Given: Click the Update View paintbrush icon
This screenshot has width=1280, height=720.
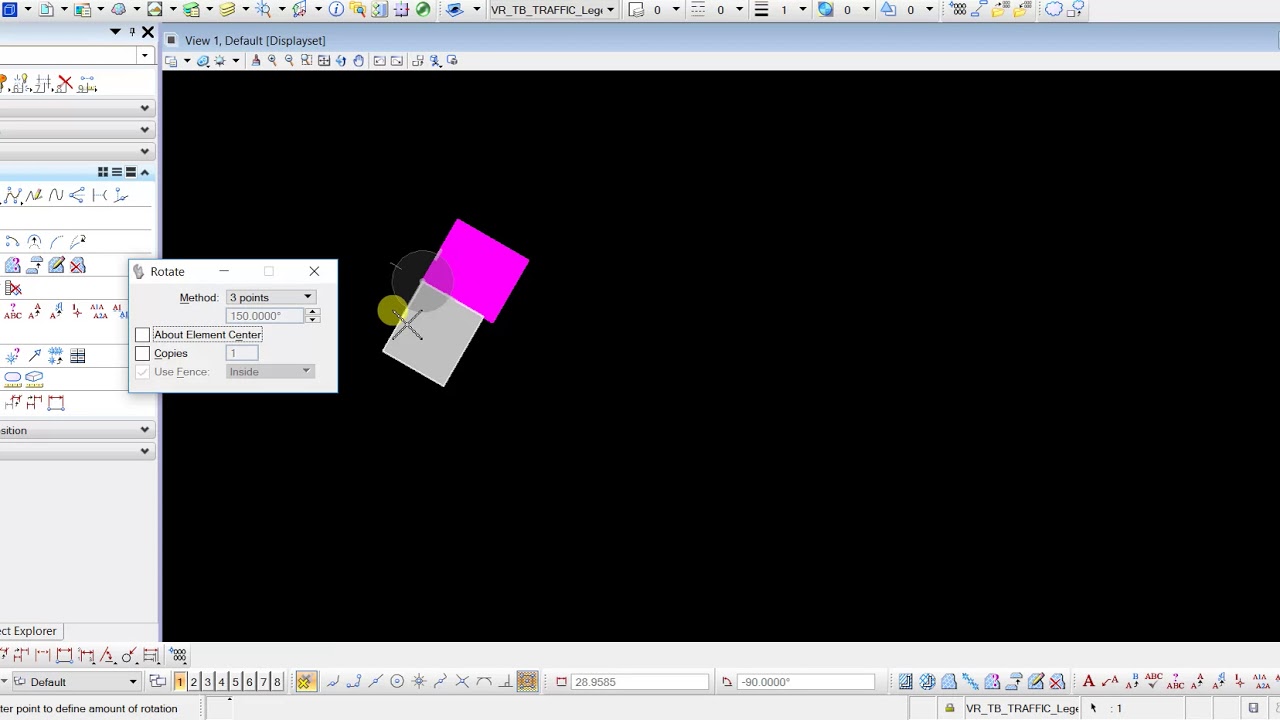Looking at the screenshot, I should (x=255, y=61).
